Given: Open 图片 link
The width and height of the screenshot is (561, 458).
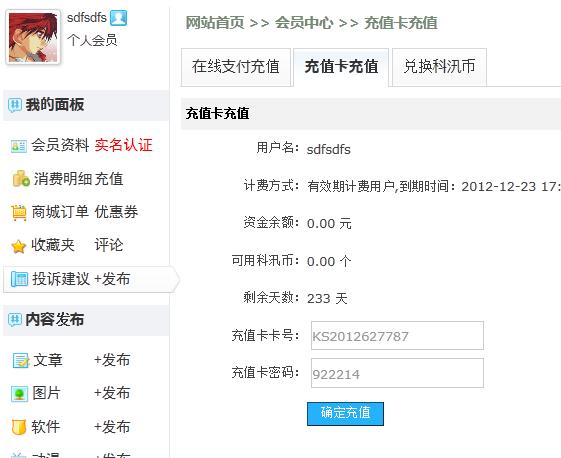Looking at the screenshot, I should coord(46,393).
